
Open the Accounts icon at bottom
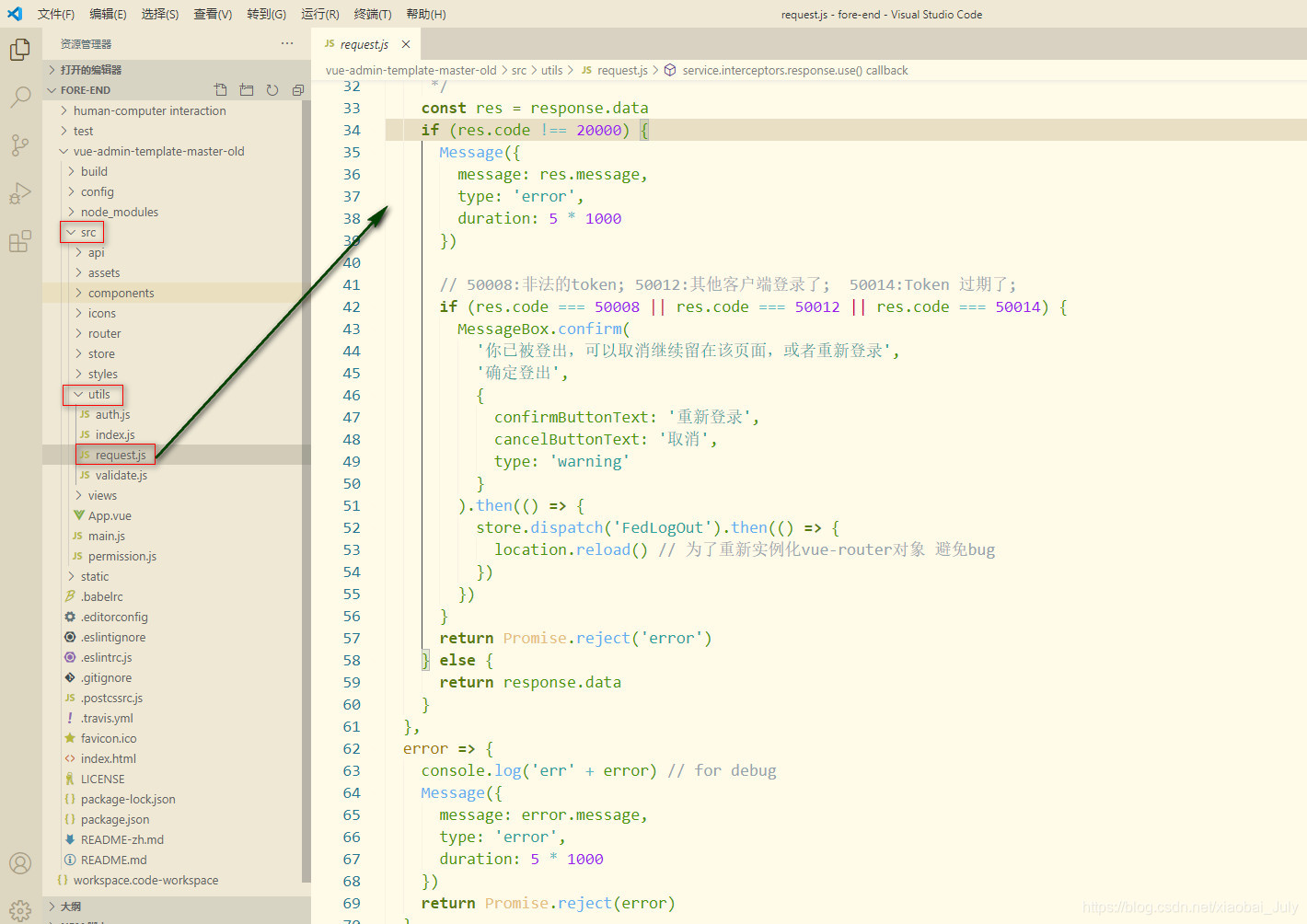pos(20,863)
